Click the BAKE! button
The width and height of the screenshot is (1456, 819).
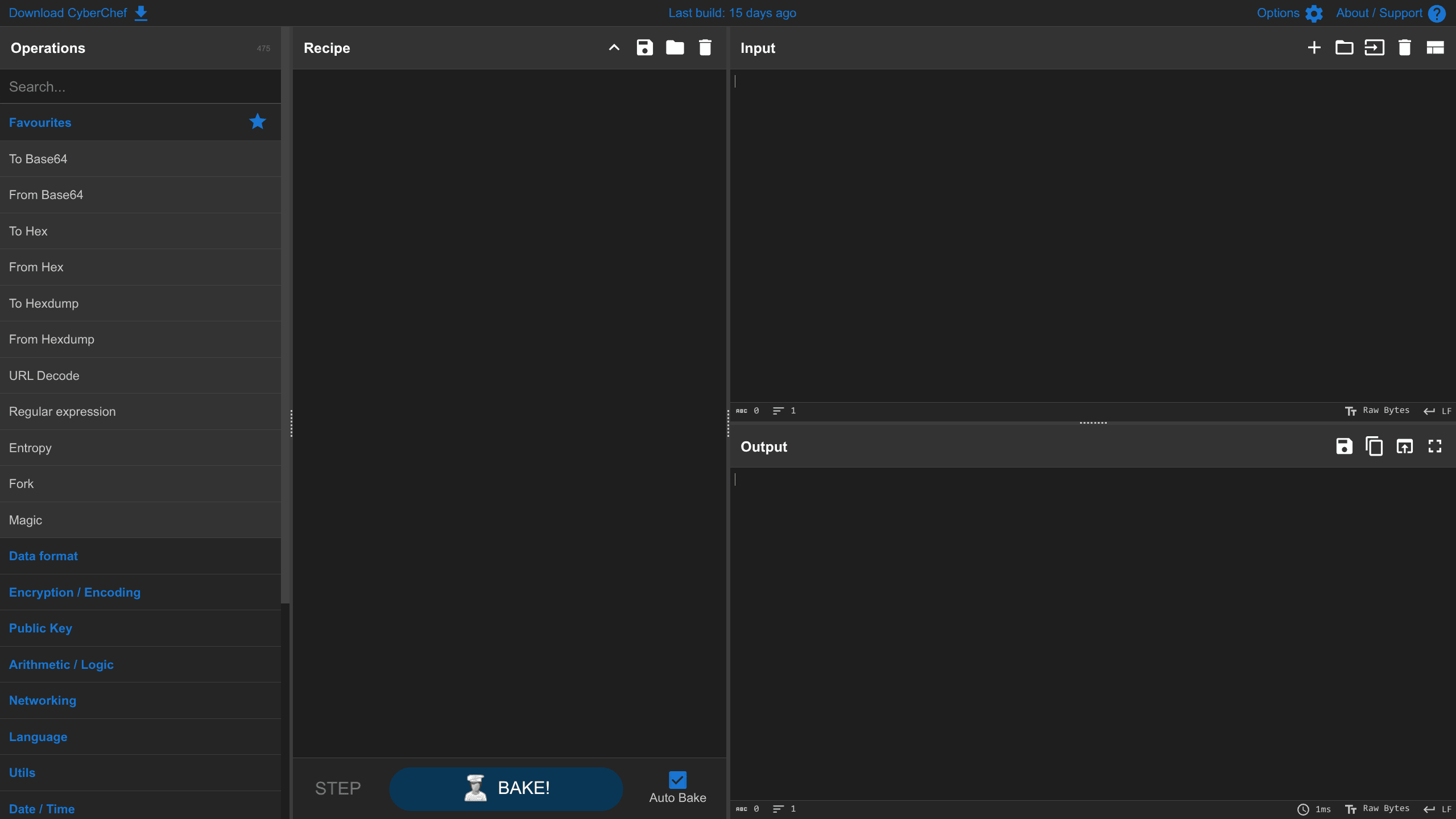tap(506, 788)
